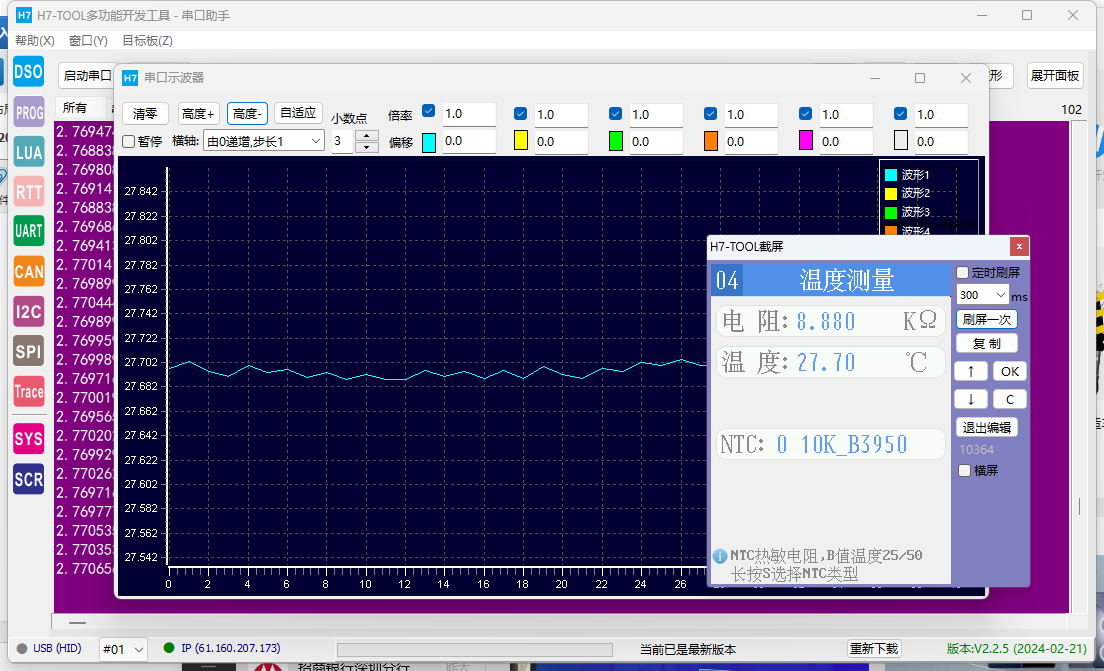Close the H7-TOOL截屏 panel
This screenshot has width=1104, height=671.
[x=1019, y=246]
